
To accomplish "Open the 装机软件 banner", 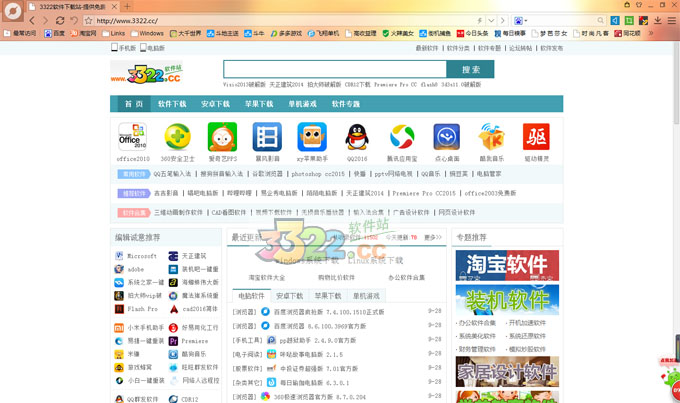I will pos(507,300).
